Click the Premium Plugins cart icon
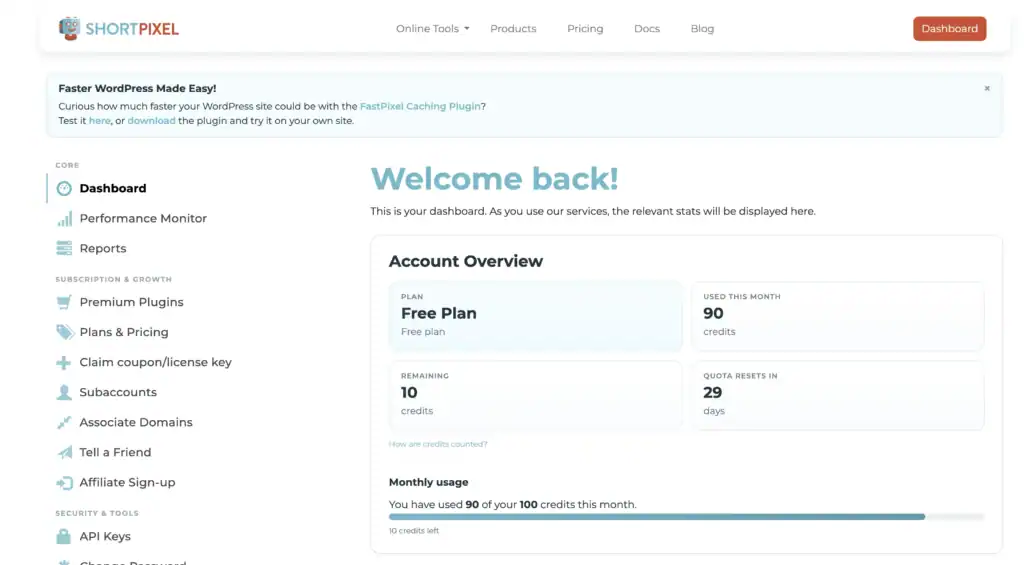The image size is (1024, 565). (x=64, y=302)
